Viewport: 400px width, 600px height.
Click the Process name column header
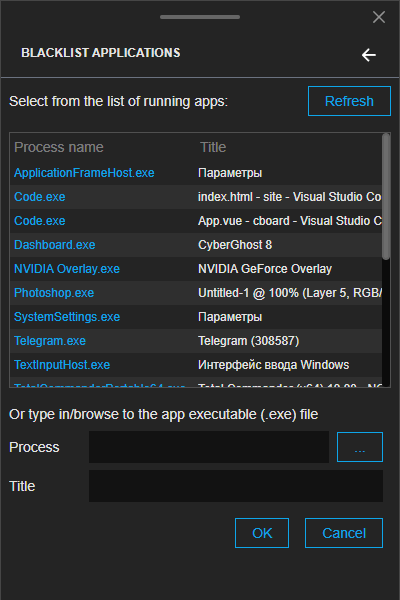pyautogui.click(x=59, y=147)
